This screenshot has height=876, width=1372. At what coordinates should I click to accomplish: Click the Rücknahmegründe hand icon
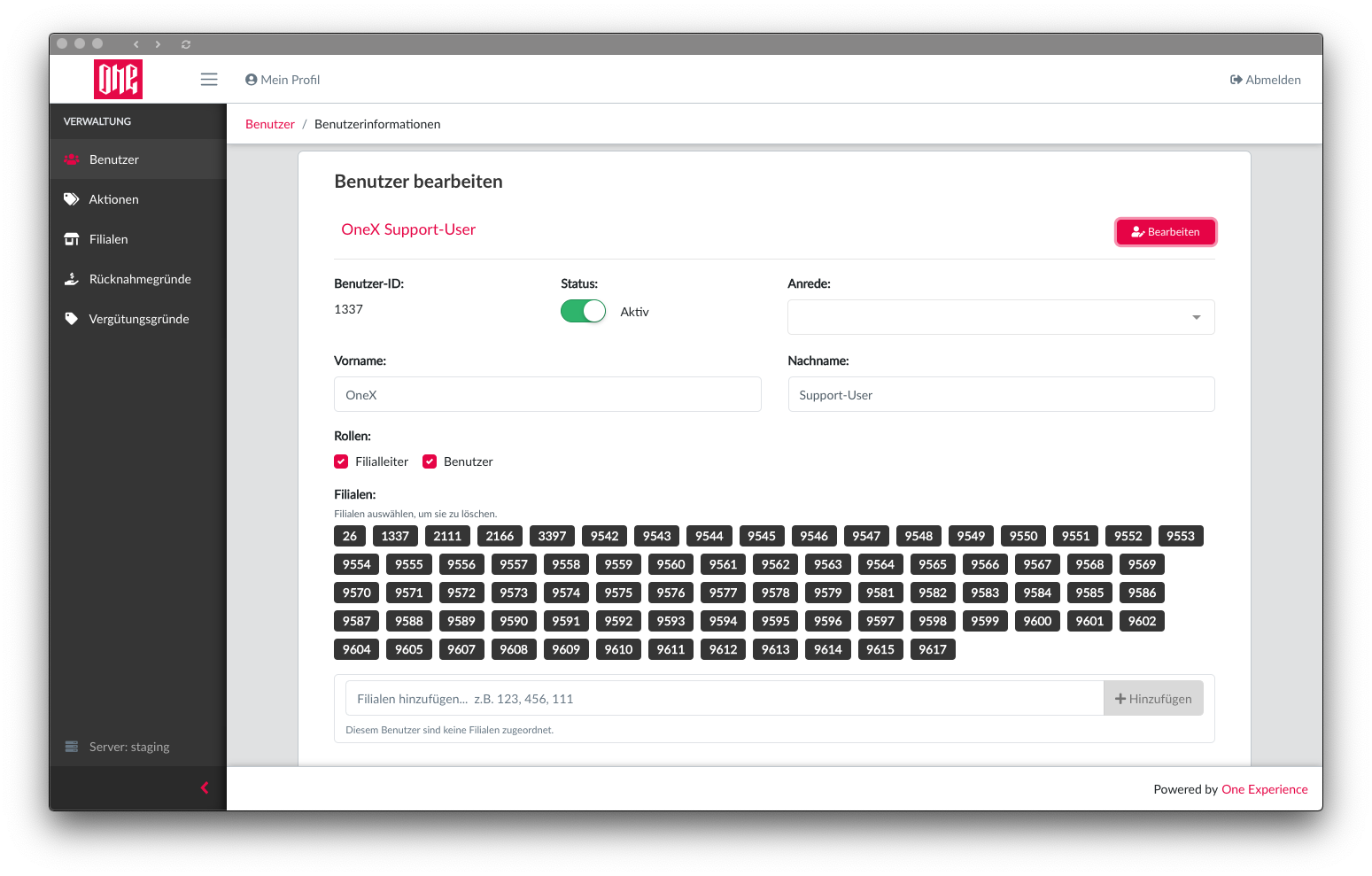(72, 279)
